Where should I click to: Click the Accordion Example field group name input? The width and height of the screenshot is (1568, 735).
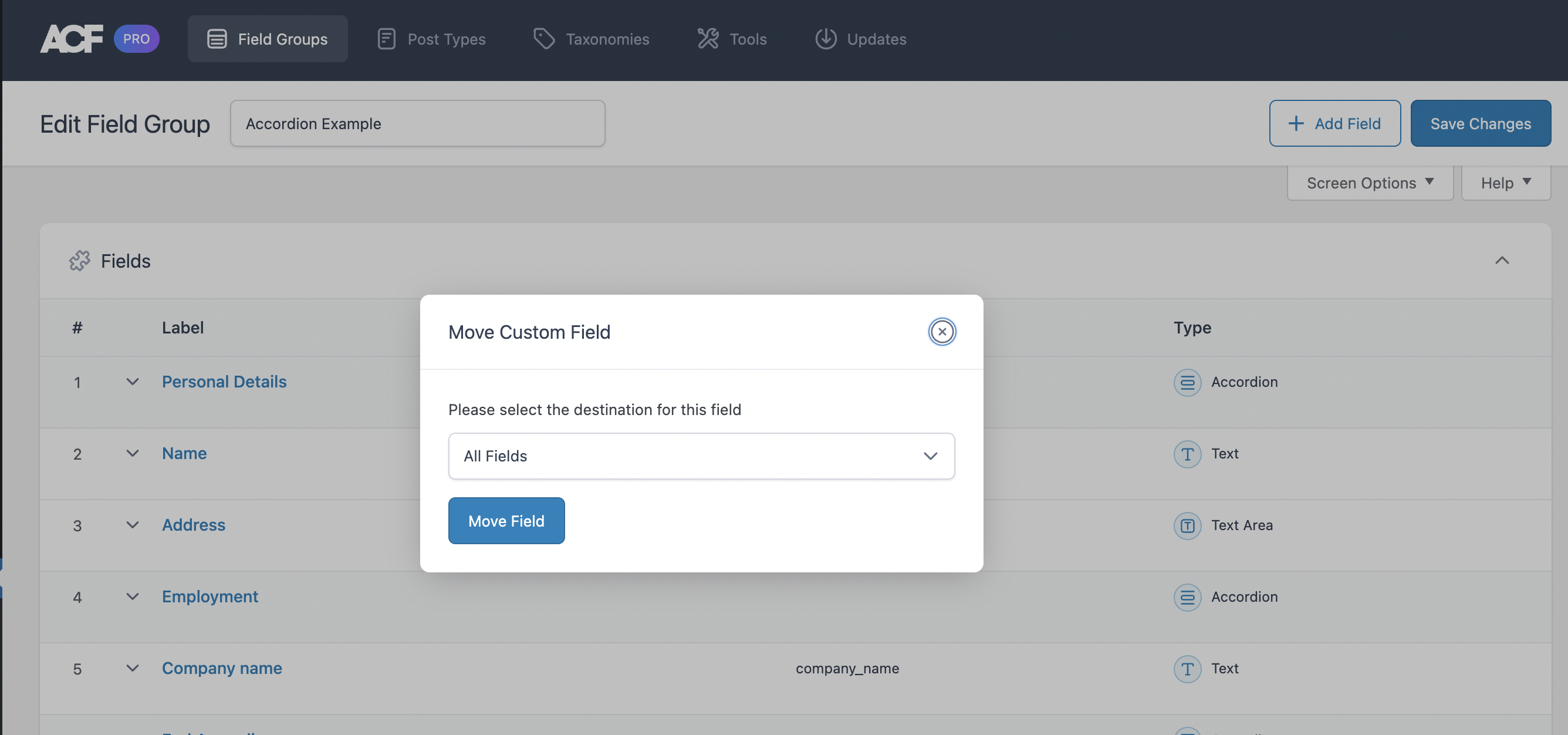click(417, 123)
